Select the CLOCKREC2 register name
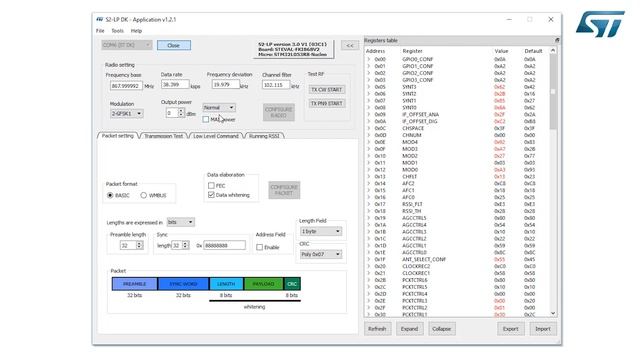640x360 pixels. (x=416, y=266)
